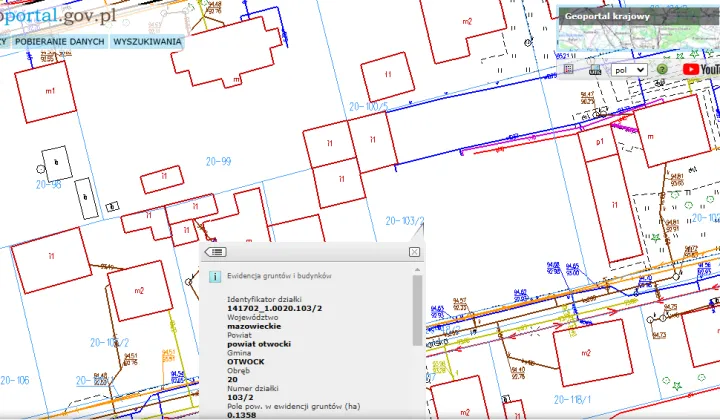This screenshot has height=420, width=720.
Task: Click the Ewidencja gruntów i budynków heading
Action: pos(279,275)
